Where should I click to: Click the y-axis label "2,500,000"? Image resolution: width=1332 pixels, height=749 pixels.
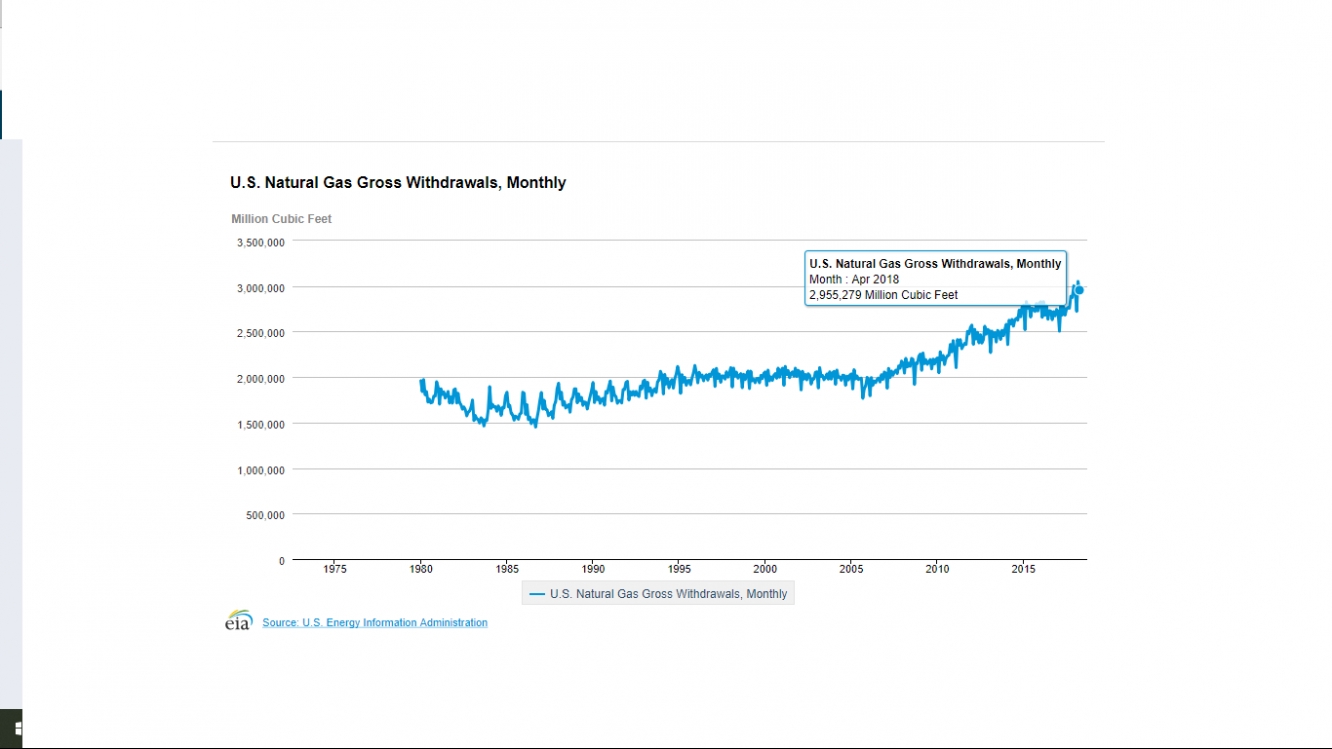coord(261,333)
